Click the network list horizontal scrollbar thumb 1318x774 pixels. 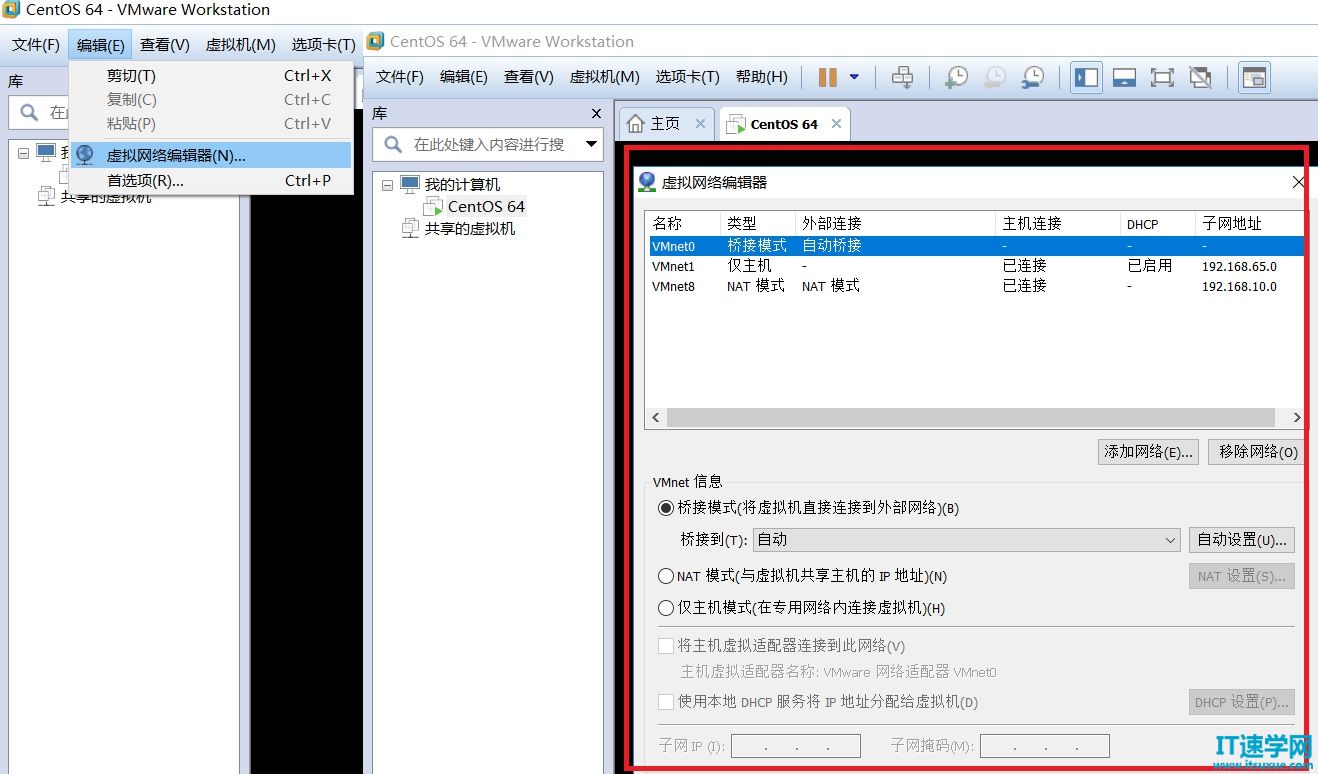[x=970, y=418]
